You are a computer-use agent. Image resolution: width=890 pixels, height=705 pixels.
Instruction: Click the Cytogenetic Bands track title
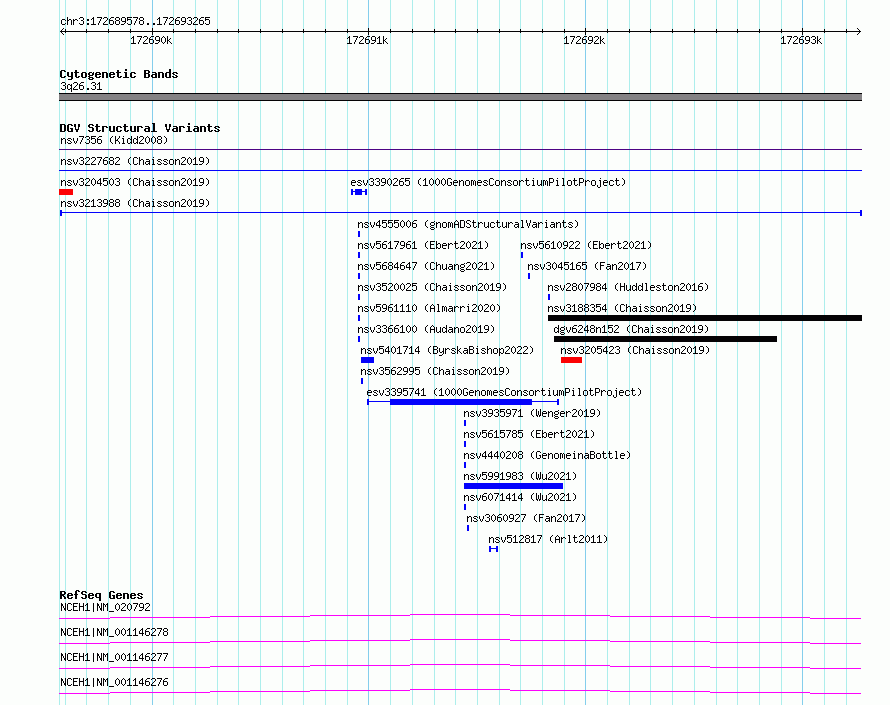click(119, 74)
